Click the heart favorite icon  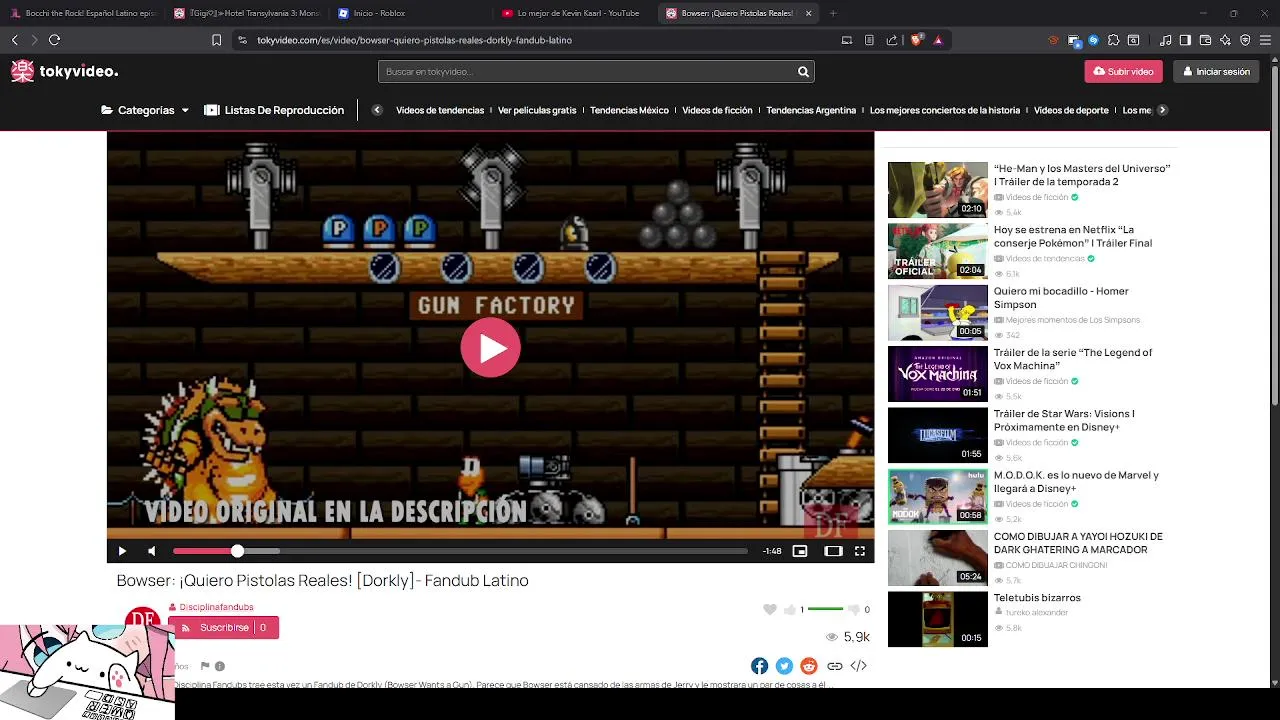pyautogui.click(x=769, y=609)
